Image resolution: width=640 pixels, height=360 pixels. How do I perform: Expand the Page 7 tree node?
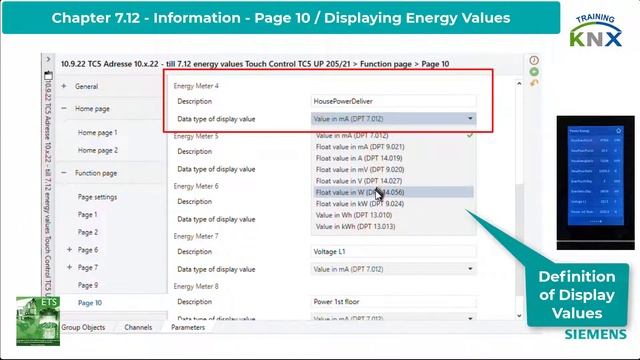[x=69, y=267]
